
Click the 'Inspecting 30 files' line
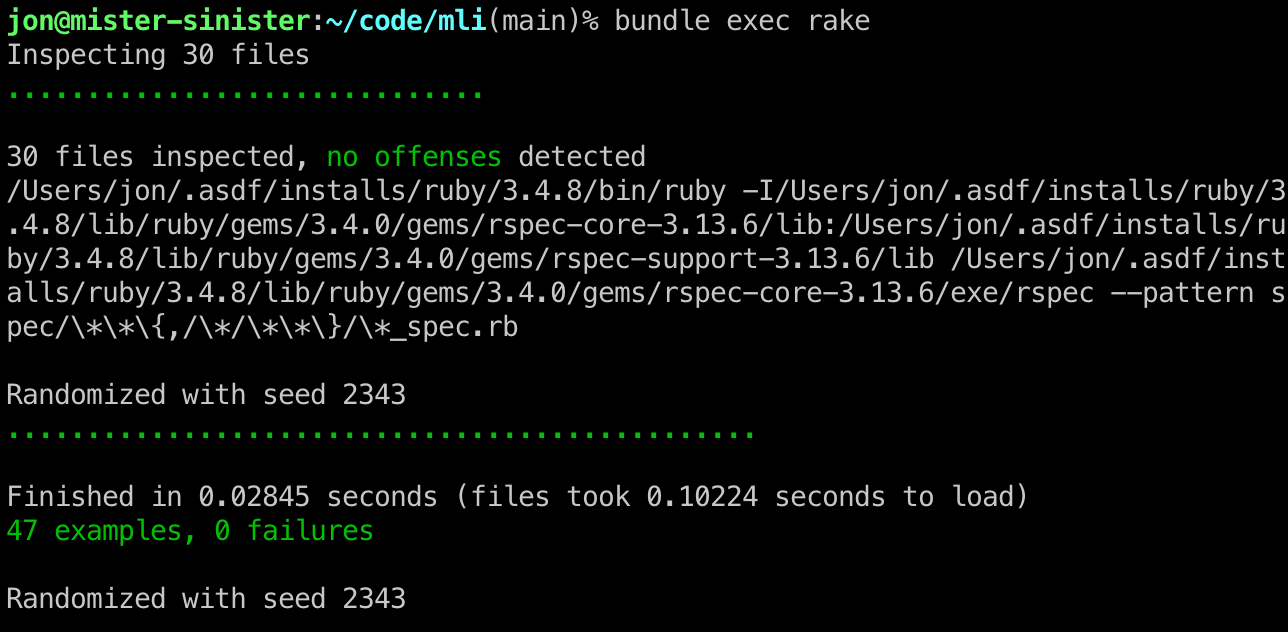point(158,55)
